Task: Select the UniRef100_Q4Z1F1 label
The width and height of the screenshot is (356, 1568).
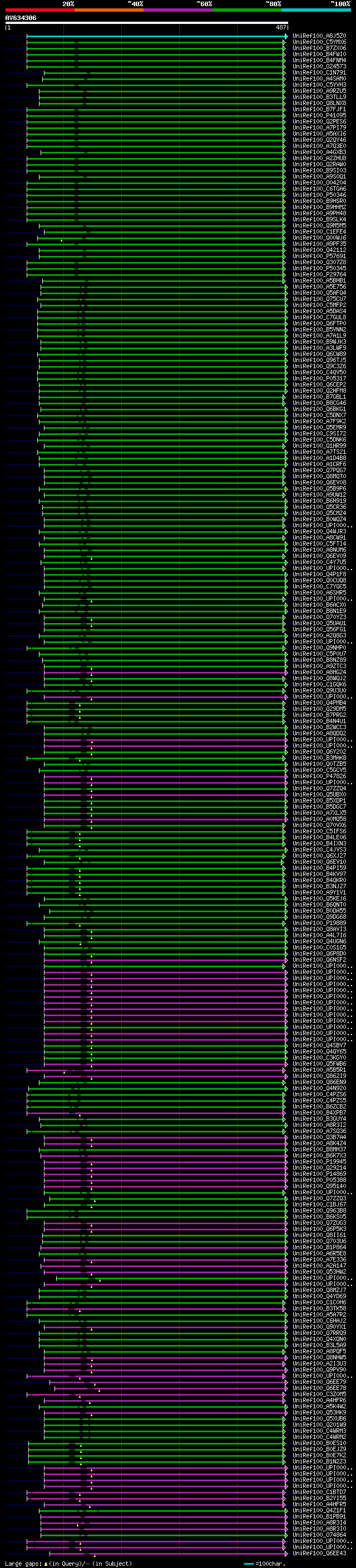Action: pyautogui.click(x=319, y=1510)
